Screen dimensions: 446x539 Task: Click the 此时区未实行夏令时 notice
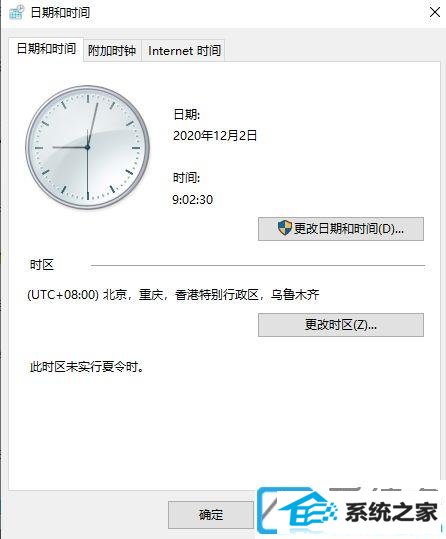pos(86,367)
